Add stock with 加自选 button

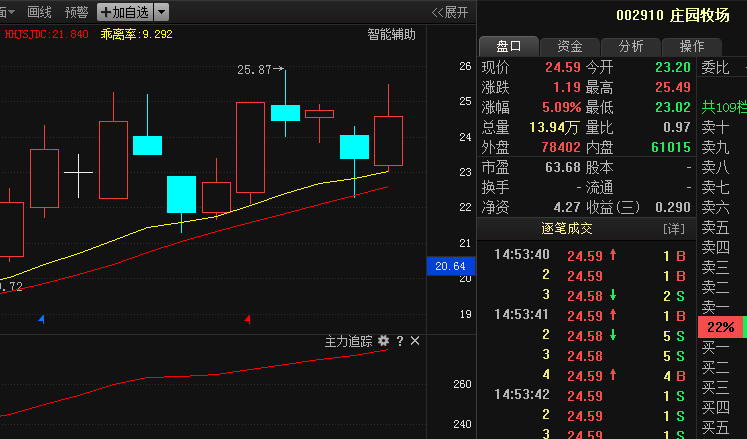[125, 12]
